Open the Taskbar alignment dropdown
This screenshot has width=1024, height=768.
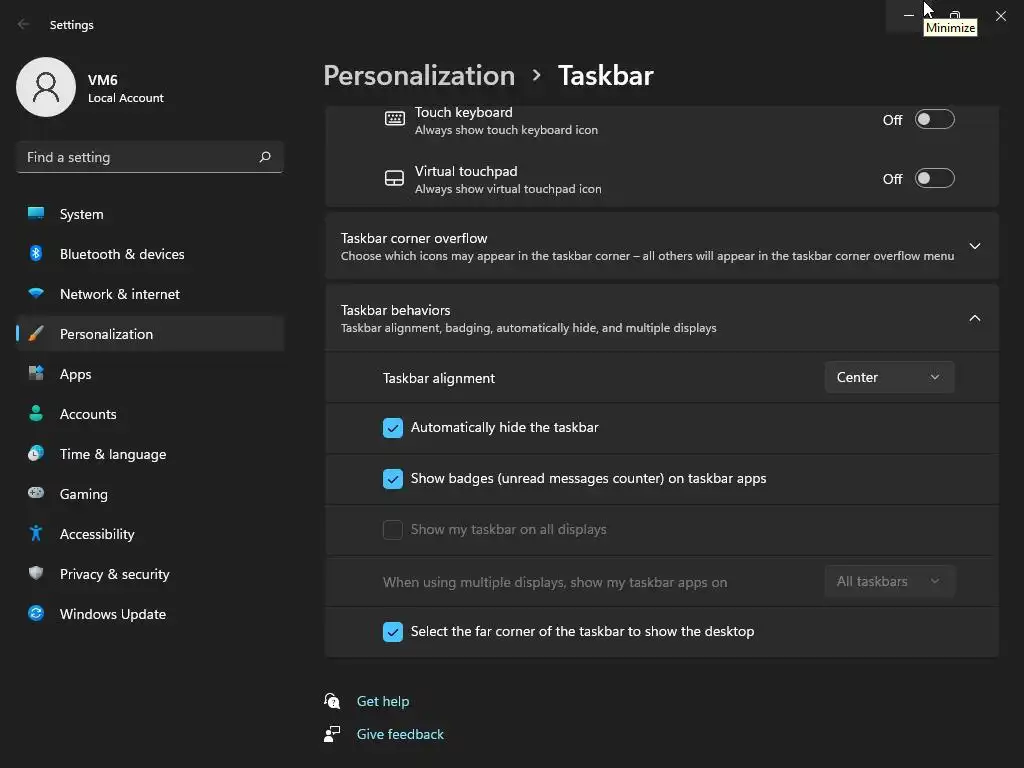pyautogui.click(x=889, y=377)
